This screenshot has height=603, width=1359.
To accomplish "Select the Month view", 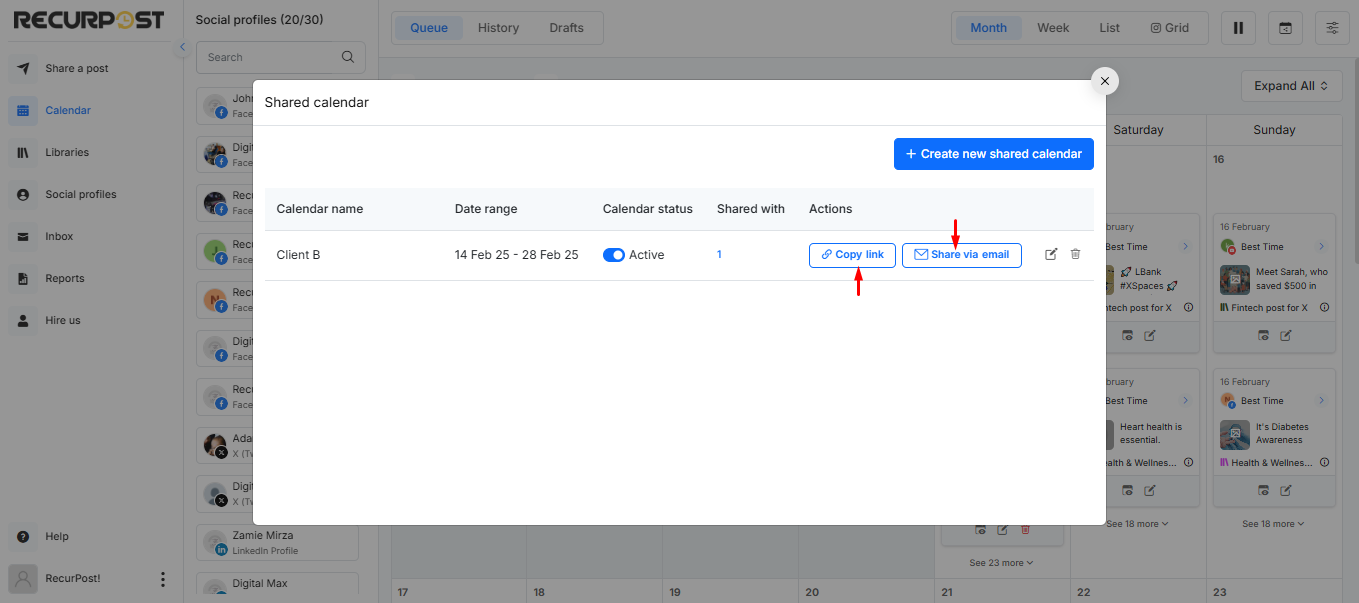I will tap(988, 28).
